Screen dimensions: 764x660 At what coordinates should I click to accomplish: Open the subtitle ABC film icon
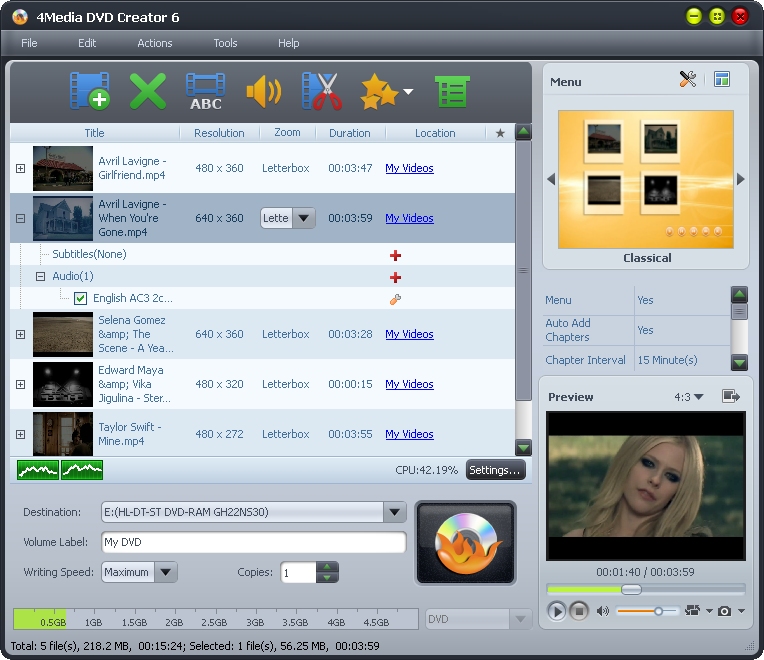point(206,91)
